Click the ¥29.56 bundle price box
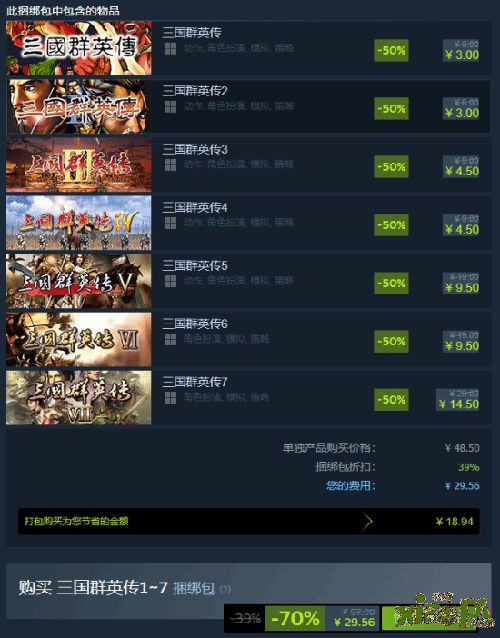500x638 pixels. click(x=352, y=618)
